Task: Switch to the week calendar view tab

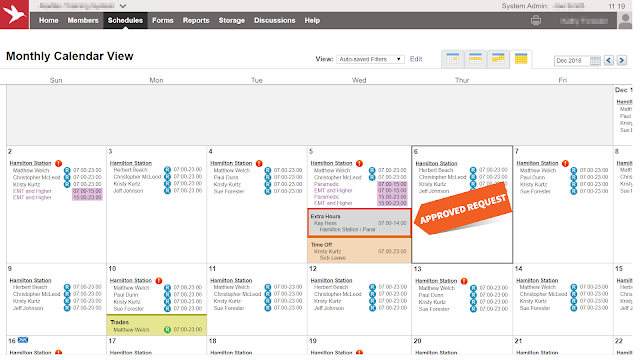Action: (476, 59)
